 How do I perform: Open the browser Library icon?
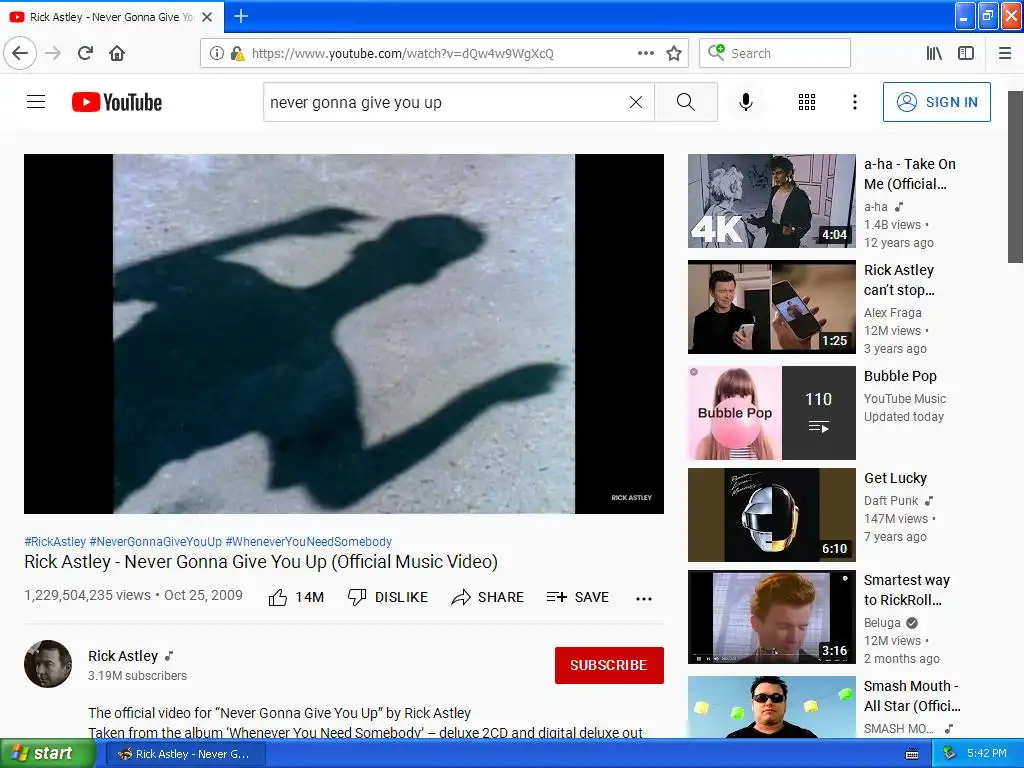pos(935,54)
